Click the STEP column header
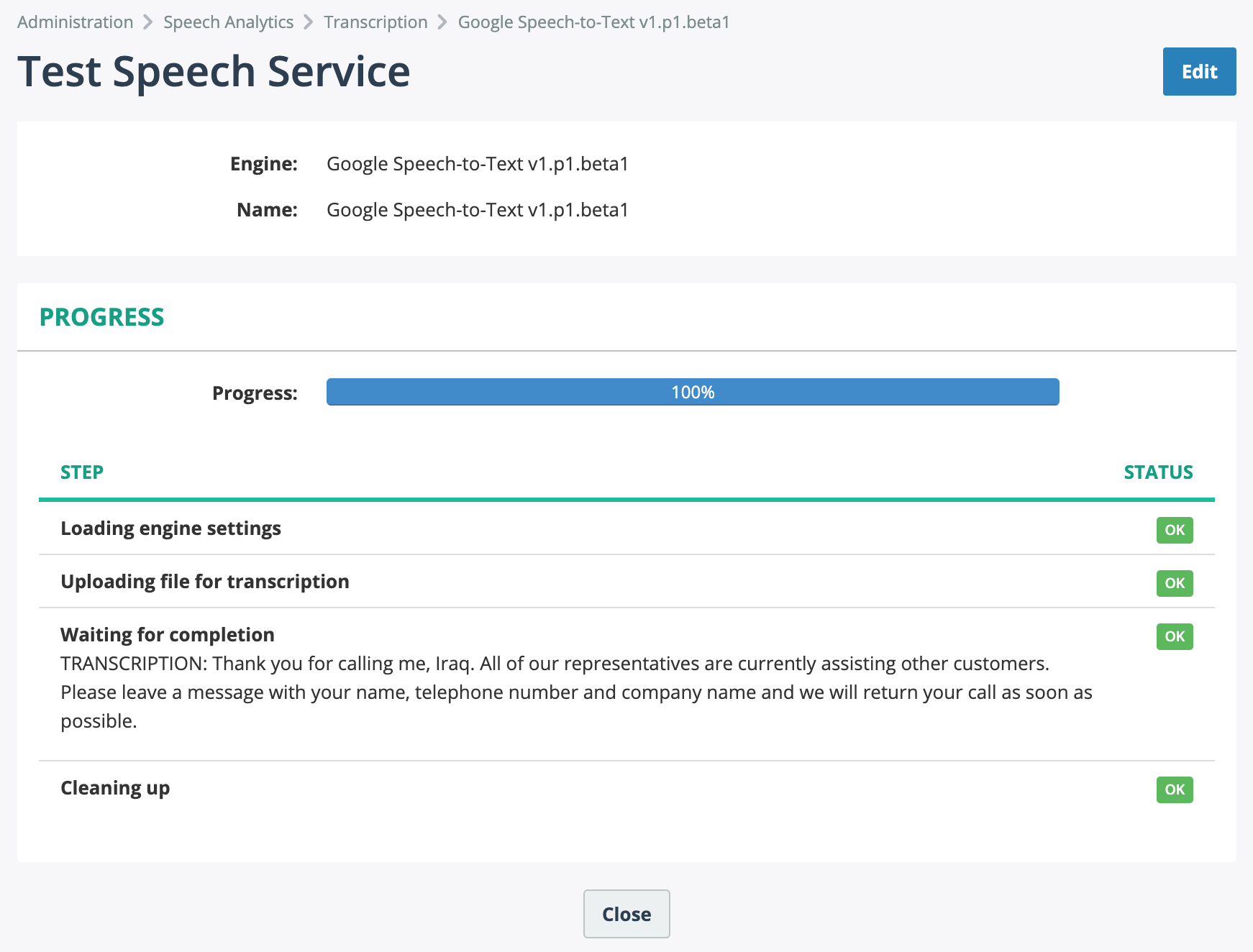1253x952 pixels. 82,472
